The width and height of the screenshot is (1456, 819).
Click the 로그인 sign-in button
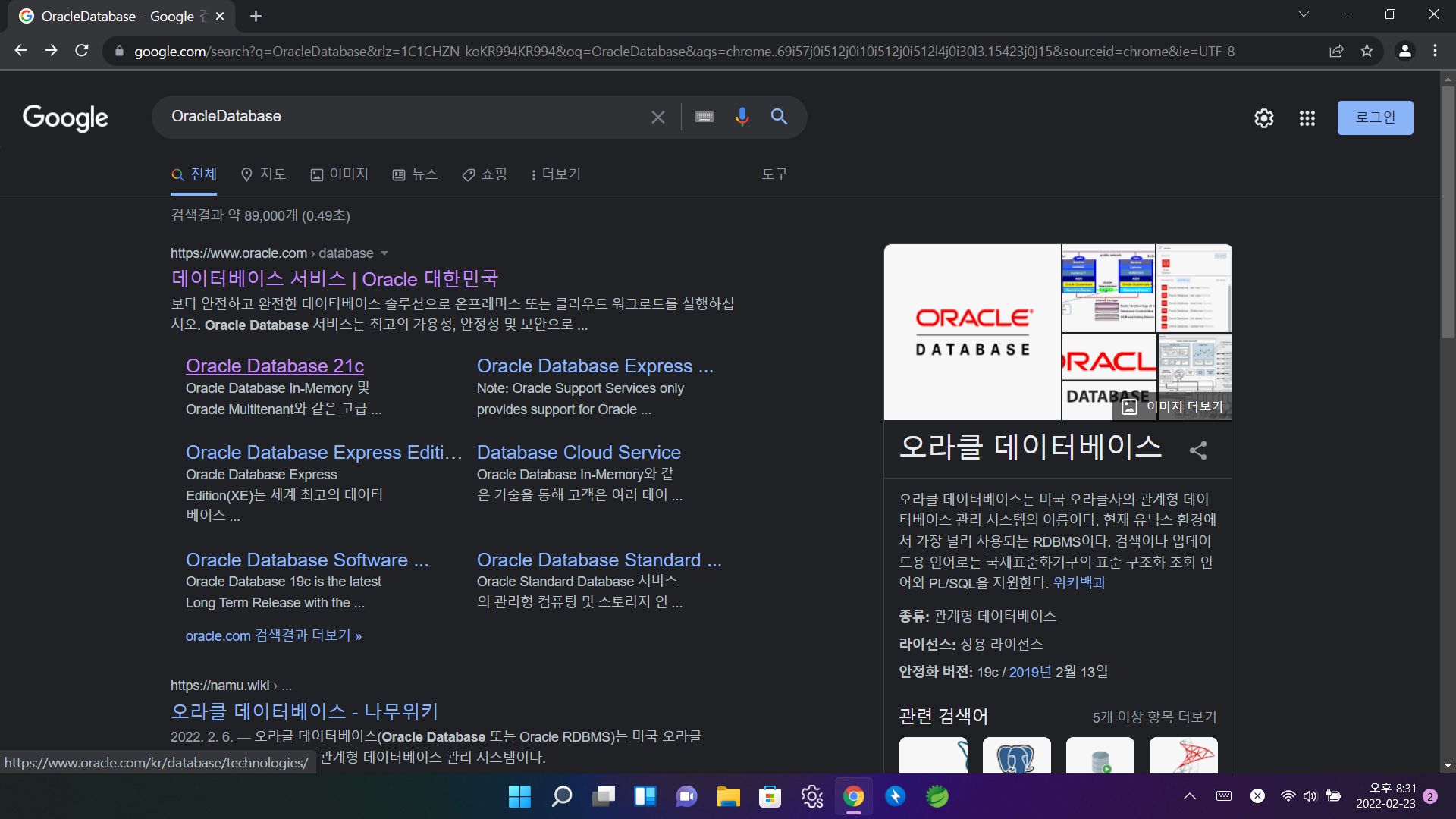point(1375,118)
